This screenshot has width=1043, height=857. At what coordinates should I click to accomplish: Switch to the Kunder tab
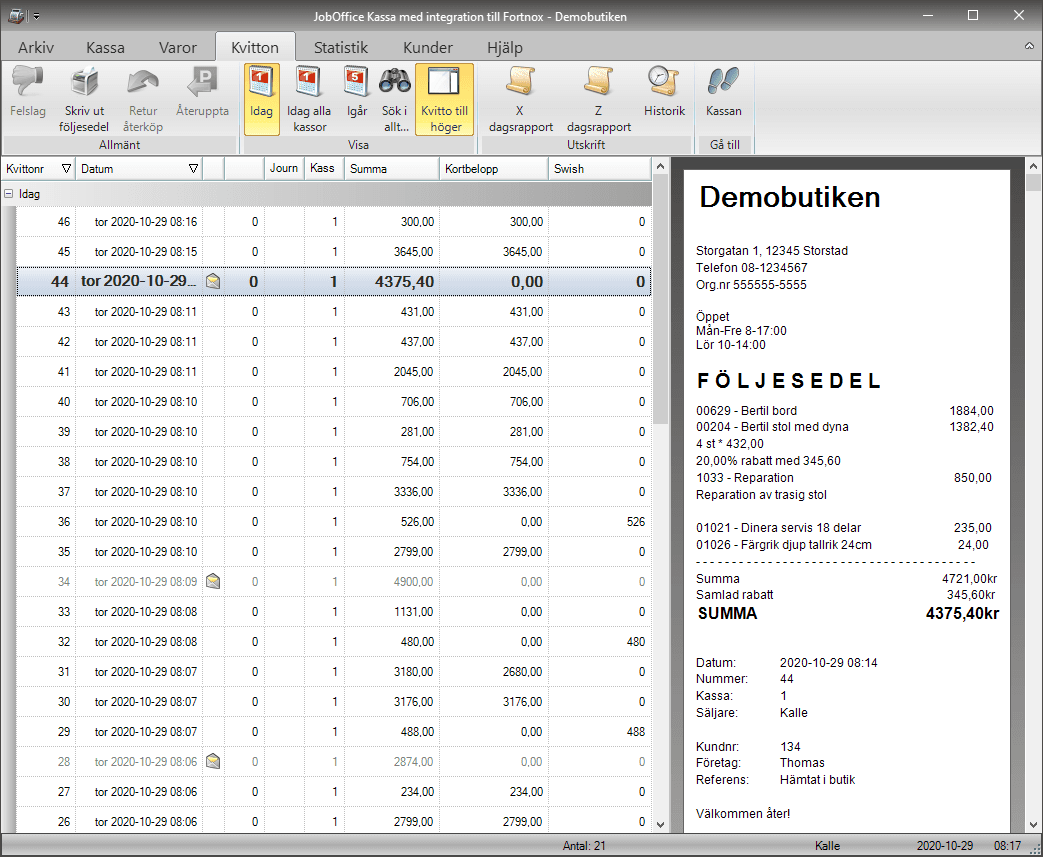(428, 47)
